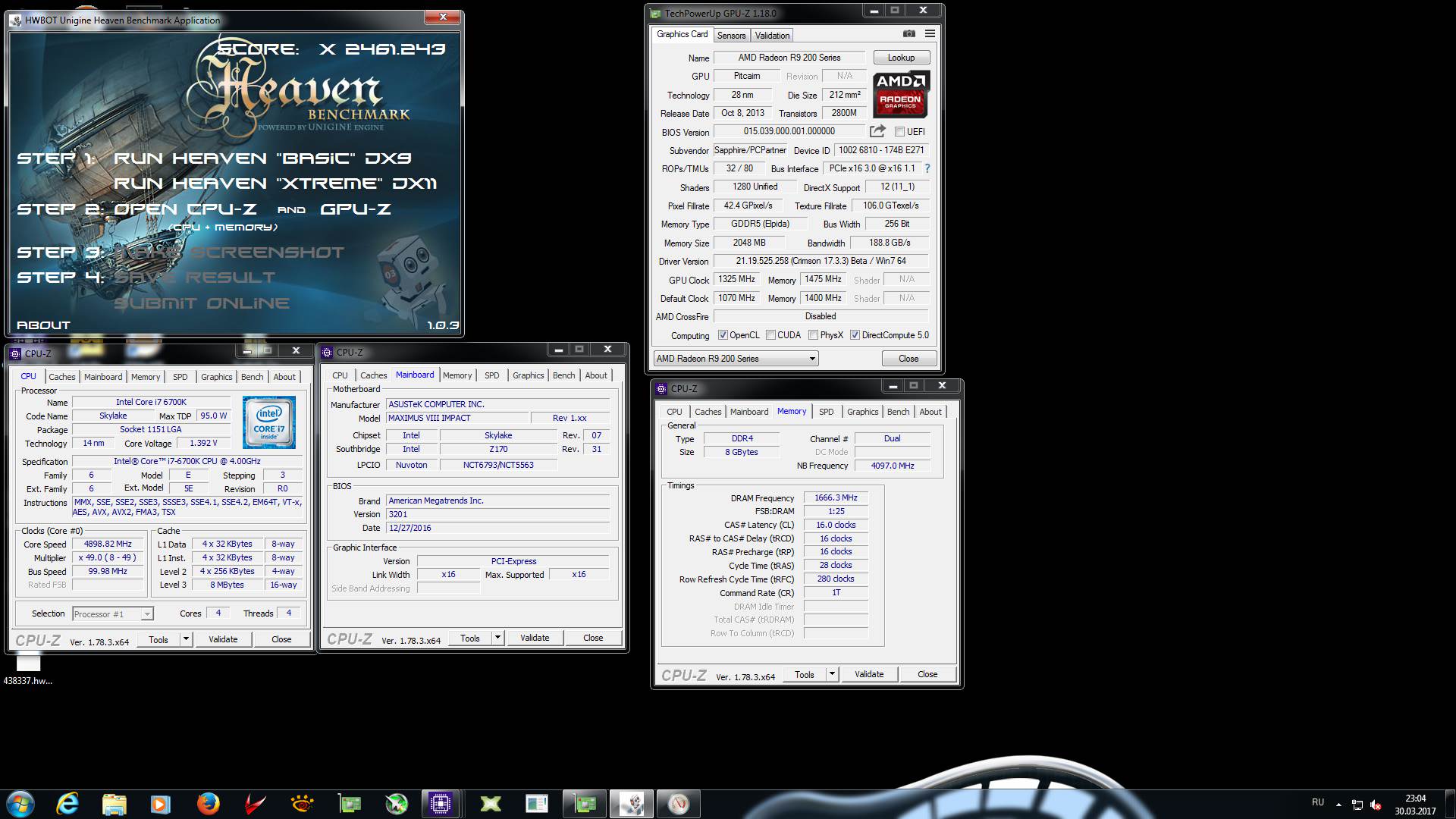
Task: Click the red checkmark taskbar icon
Action: click(x=255, y=804)
